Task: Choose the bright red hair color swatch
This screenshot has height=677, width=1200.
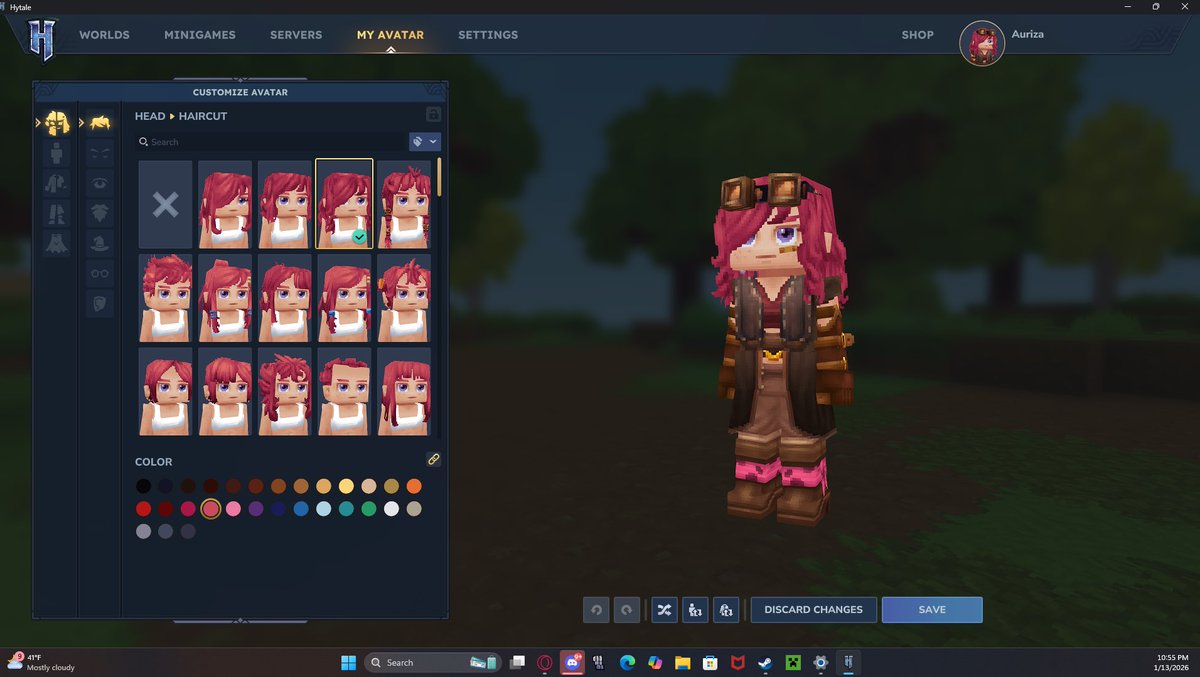Action: 144,509
